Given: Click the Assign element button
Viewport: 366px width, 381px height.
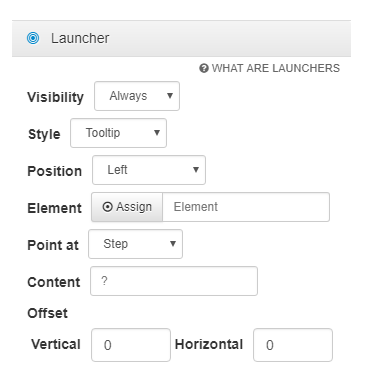Looking at the screenshot, I should [x=127, y=207].
